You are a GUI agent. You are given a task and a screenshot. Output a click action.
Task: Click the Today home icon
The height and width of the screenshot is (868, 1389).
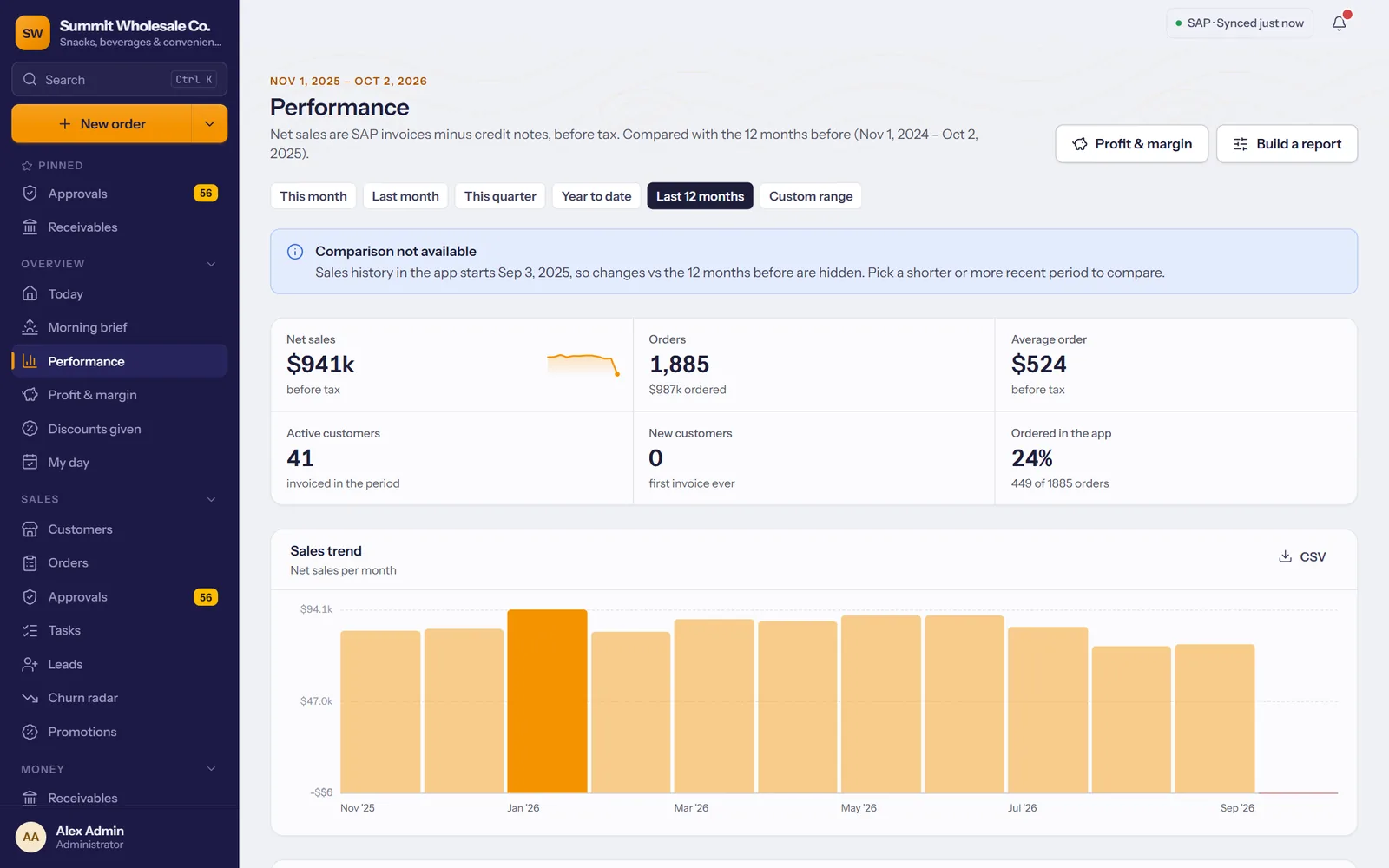[30, 293]
